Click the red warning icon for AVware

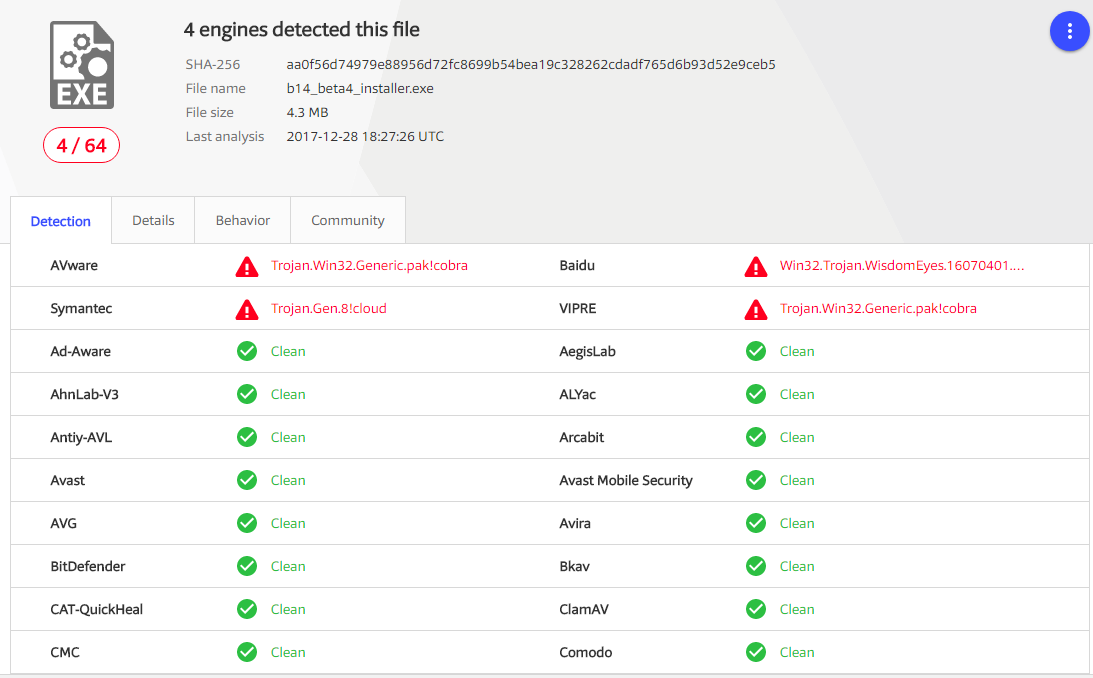click(247, 266)
